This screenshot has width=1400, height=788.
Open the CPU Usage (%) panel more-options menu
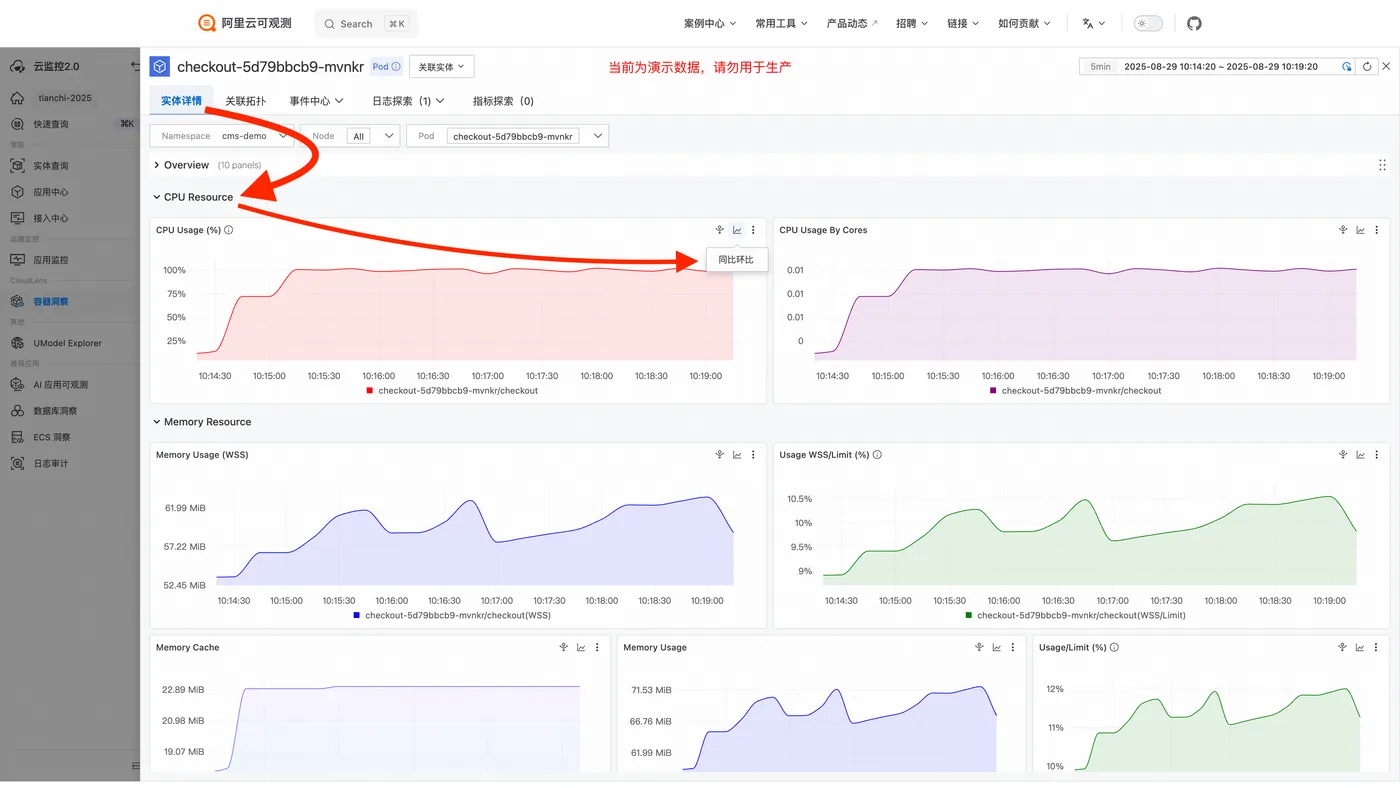[x=754, y=230]
